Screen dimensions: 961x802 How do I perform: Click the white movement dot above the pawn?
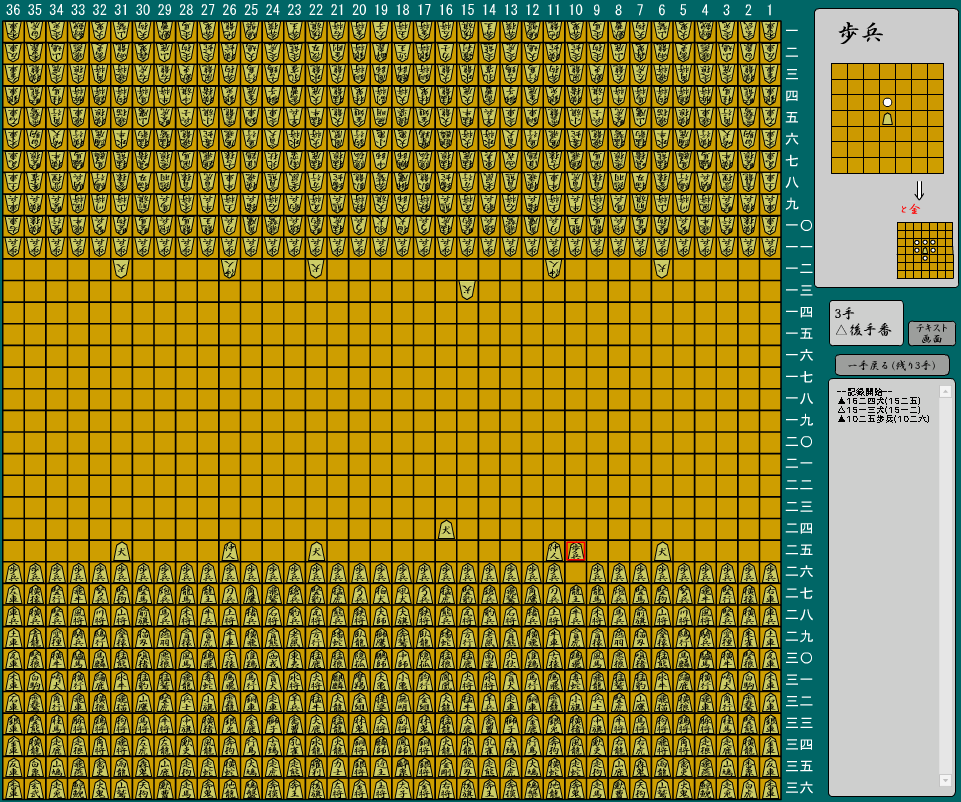(x=887, y=103)
